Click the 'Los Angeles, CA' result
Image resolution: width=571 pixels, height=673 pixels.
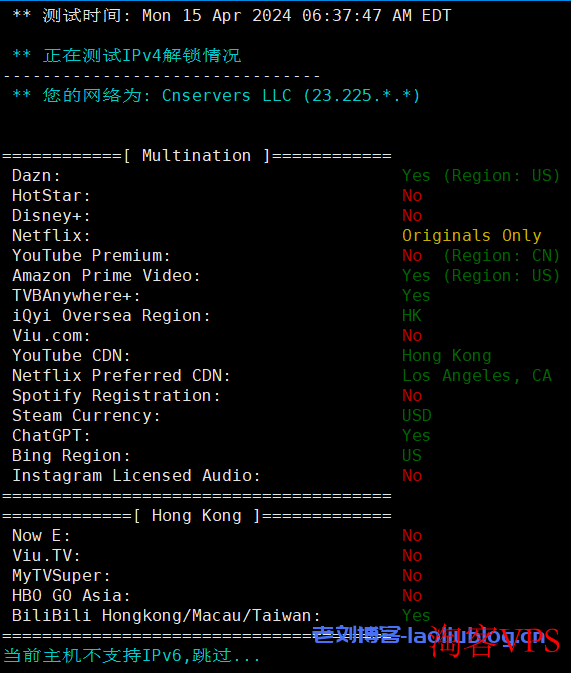tap(477, 375)
